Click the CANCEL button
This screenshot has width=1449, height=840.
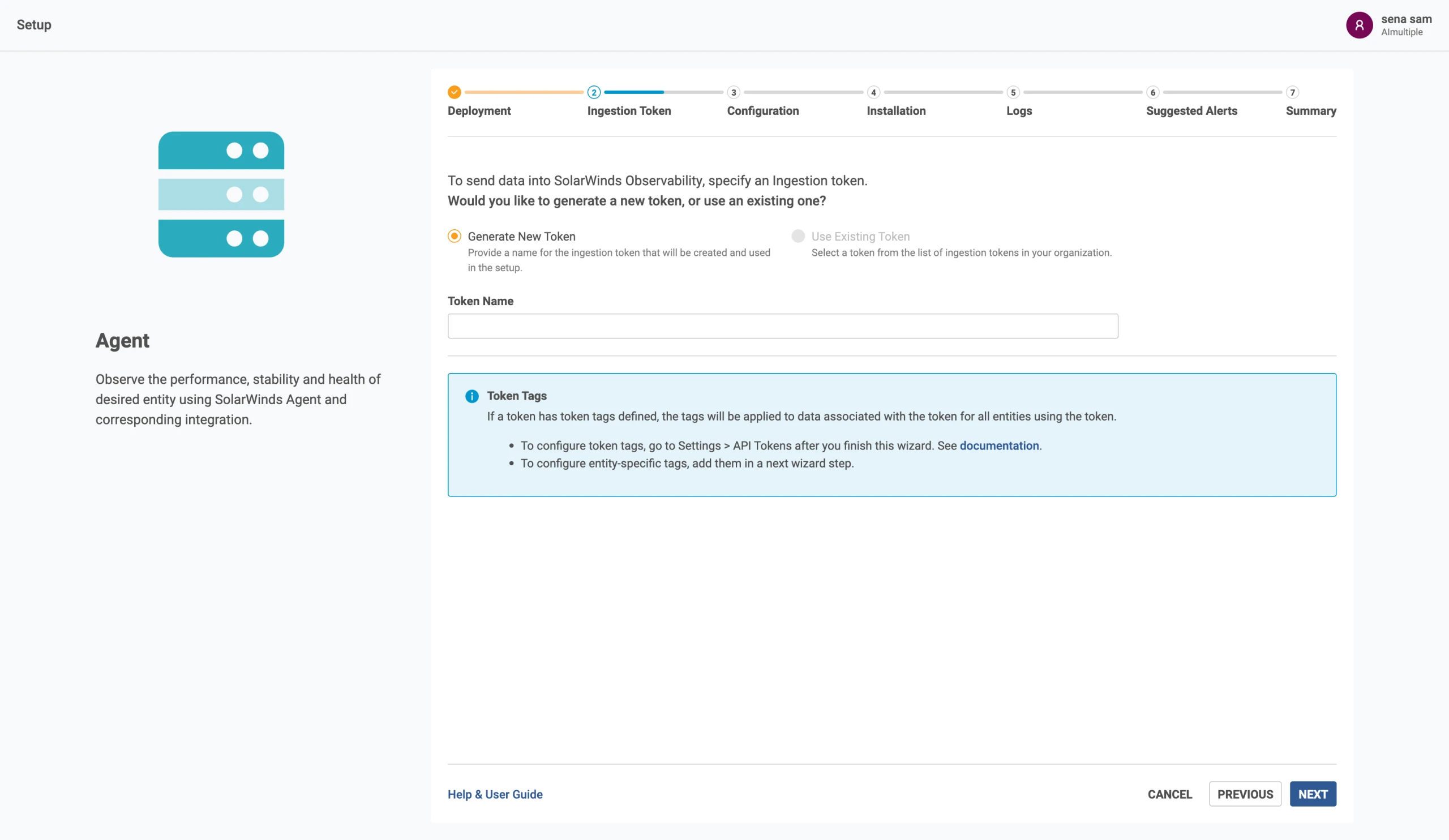click(x=1169, y=794)
